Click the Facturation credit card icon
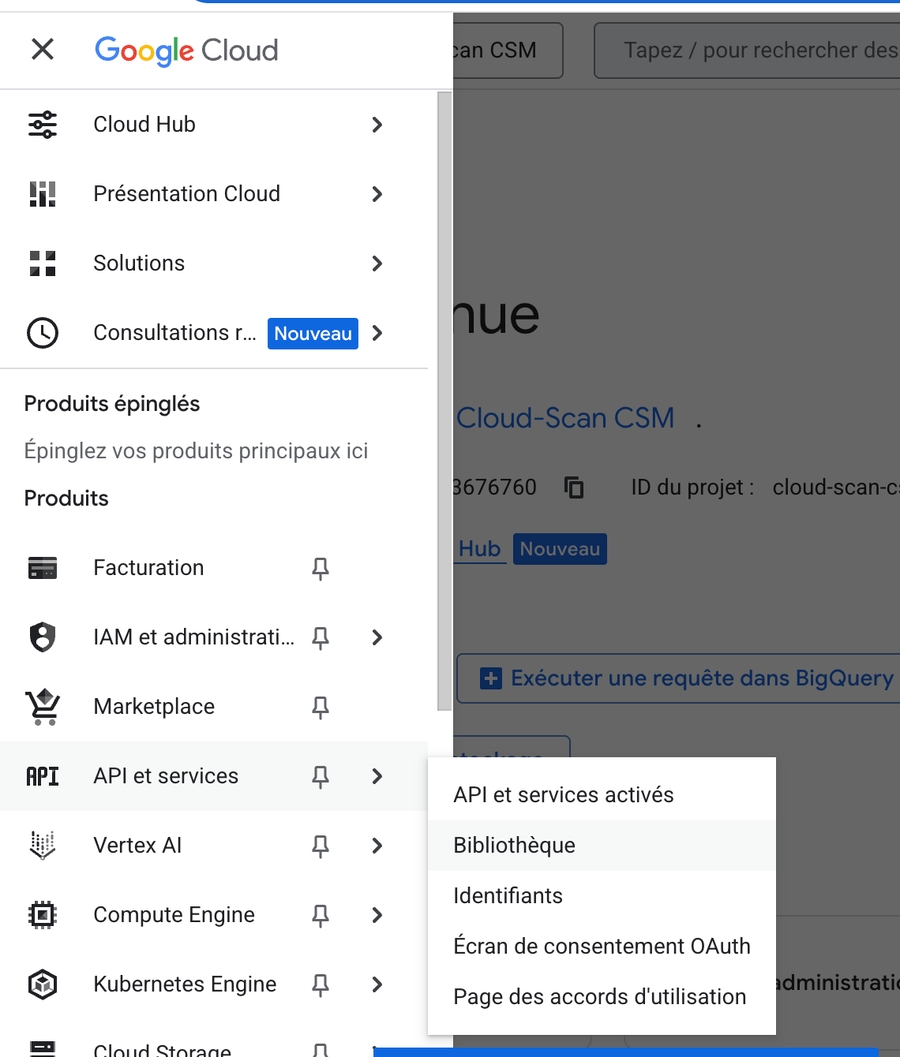 point(42,569)
